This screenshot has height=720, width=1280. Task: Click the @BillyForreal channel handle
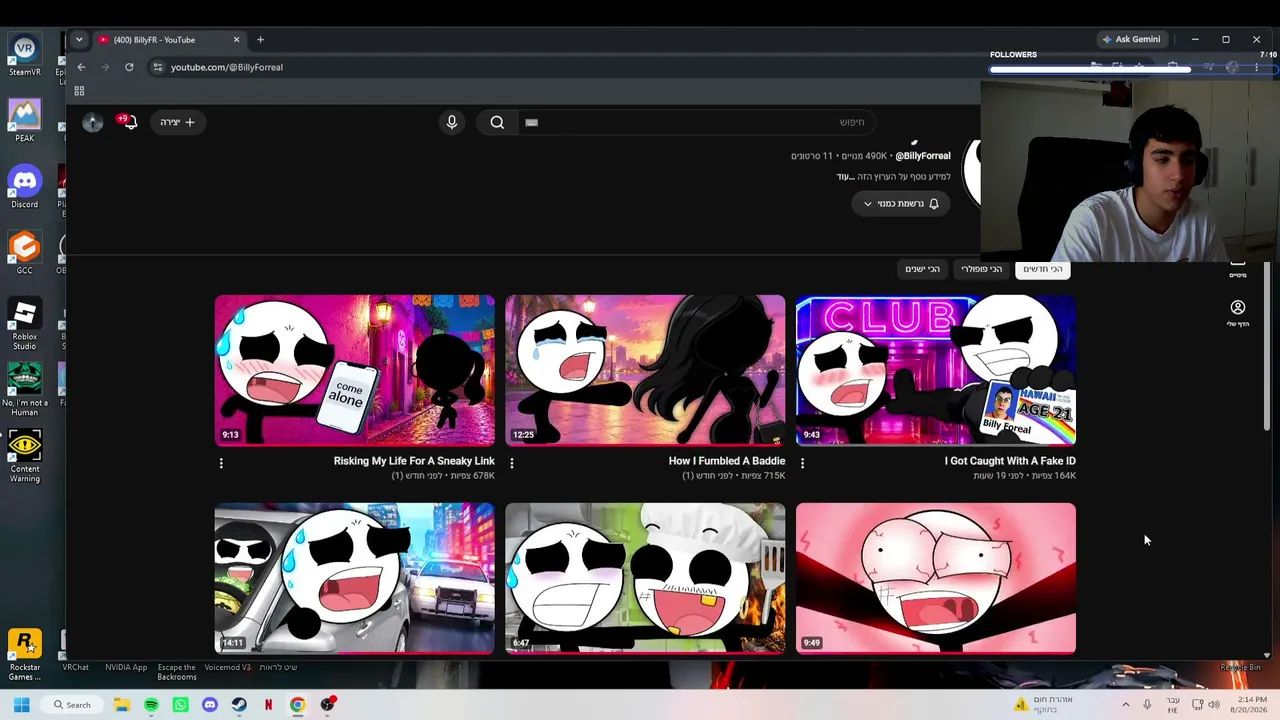(922, 156)
